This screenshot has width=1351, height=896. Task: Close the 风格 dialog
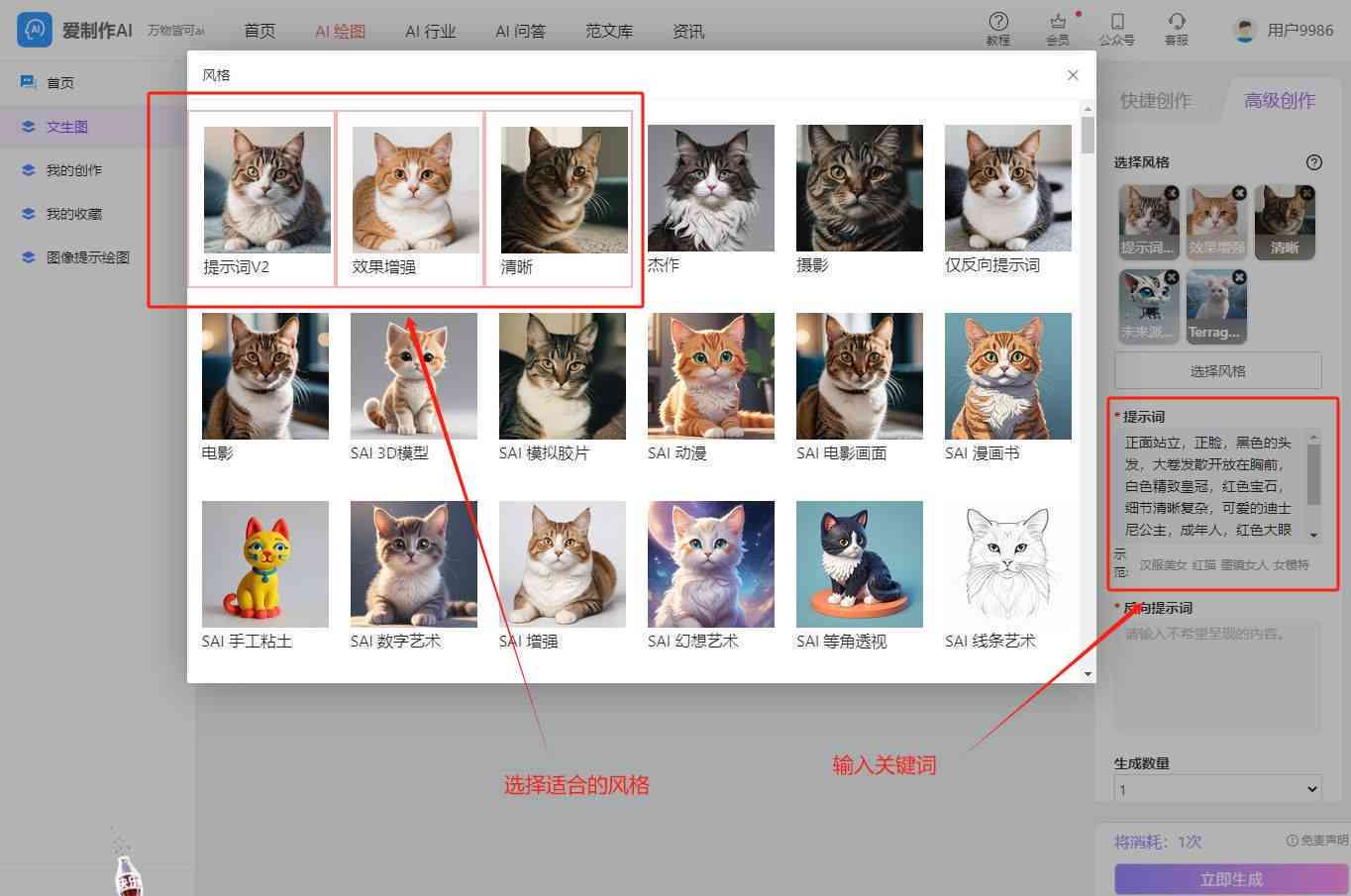(1073, 75)
